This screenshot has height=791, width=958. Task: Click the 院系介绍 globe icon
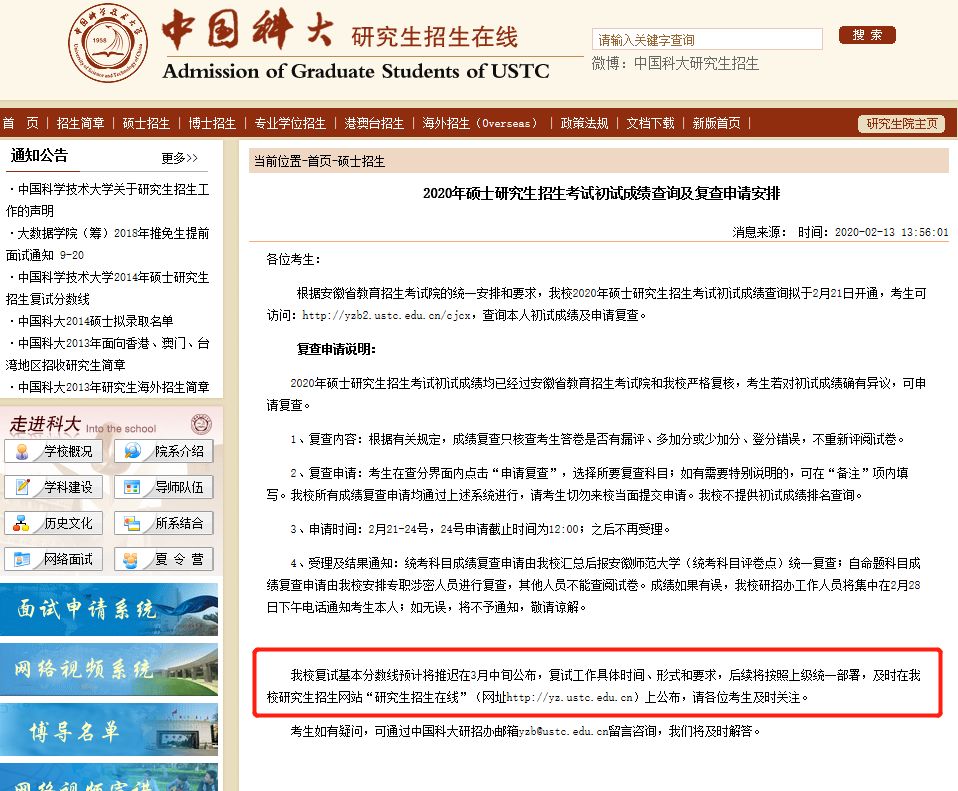pos(132,451)
